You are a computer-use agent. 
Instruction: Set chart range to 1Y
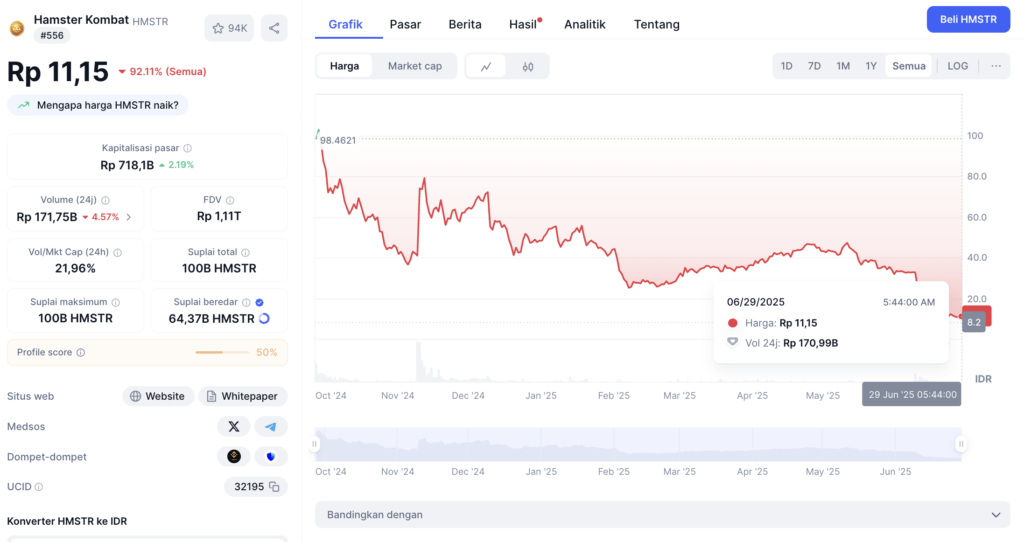871,66
